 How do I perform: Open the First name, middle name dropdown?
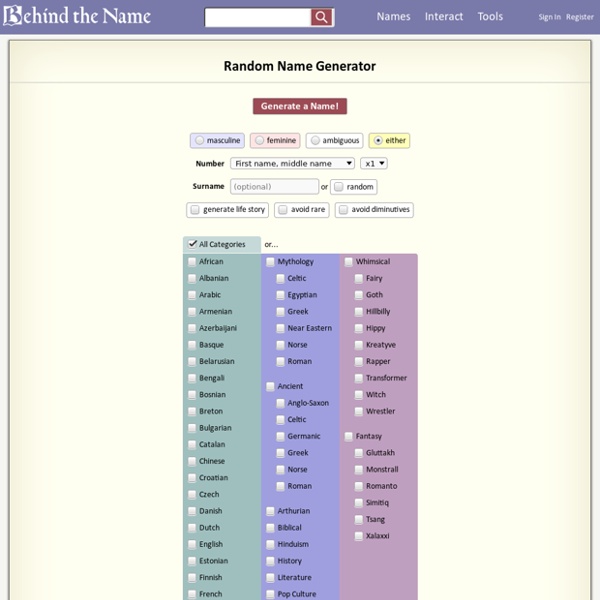(292, 163)
